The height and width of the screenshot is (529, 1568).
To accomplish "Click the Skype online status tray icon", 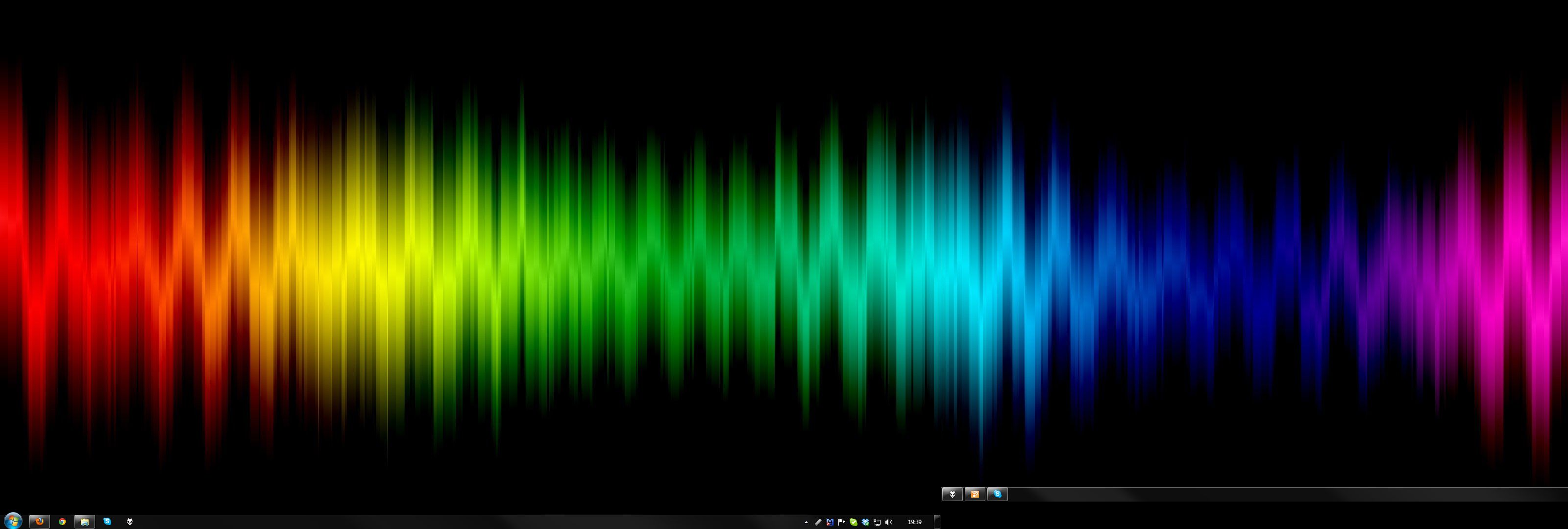I will (x=854, y=522).
